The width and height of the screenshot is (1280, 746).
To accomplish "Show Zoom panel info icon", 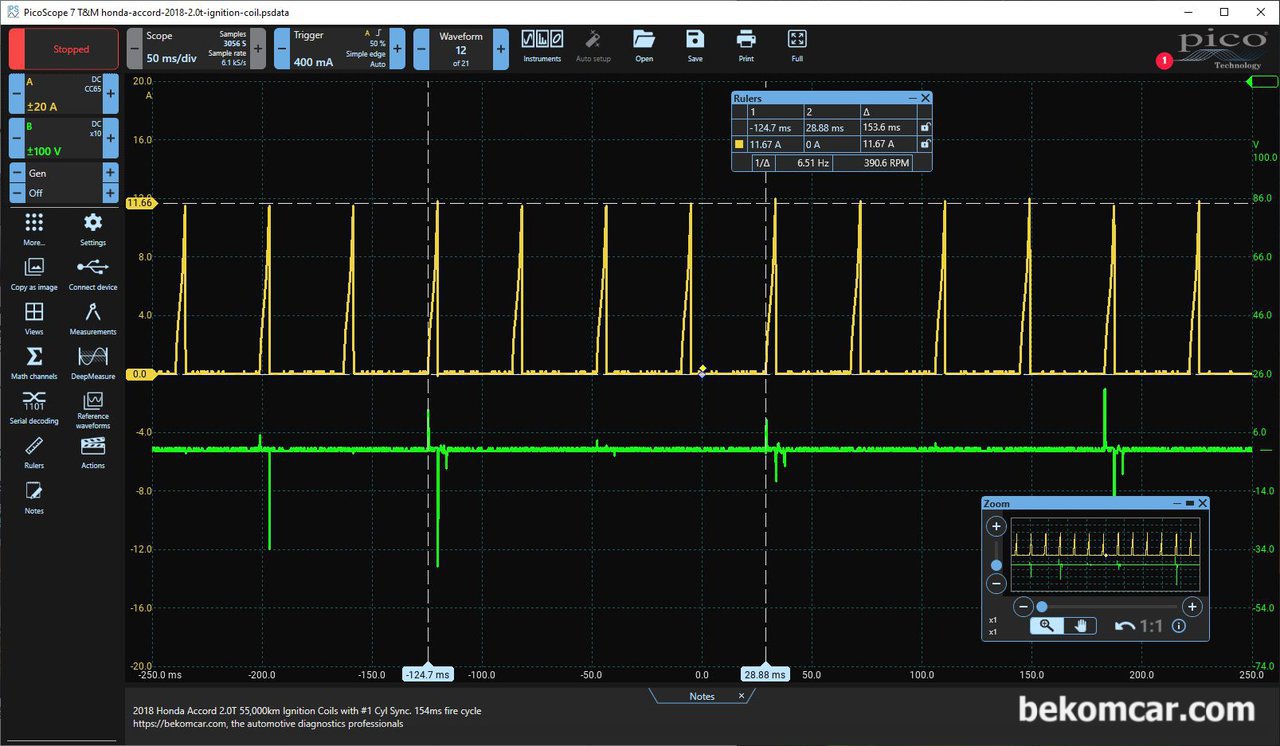I will point(1179,626).
